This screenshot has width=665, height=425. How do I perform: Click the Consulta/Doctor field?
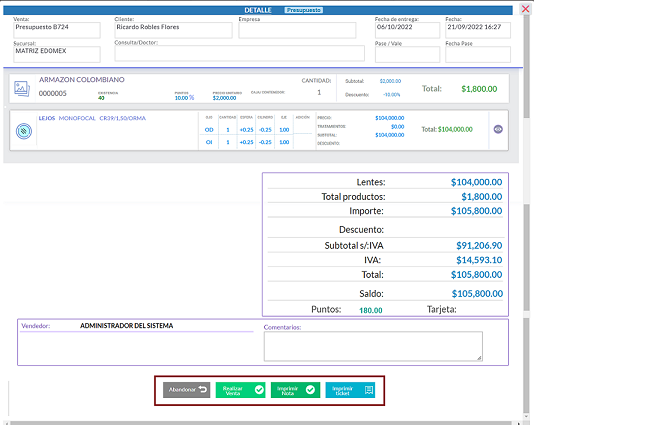(x=240, y=53)
